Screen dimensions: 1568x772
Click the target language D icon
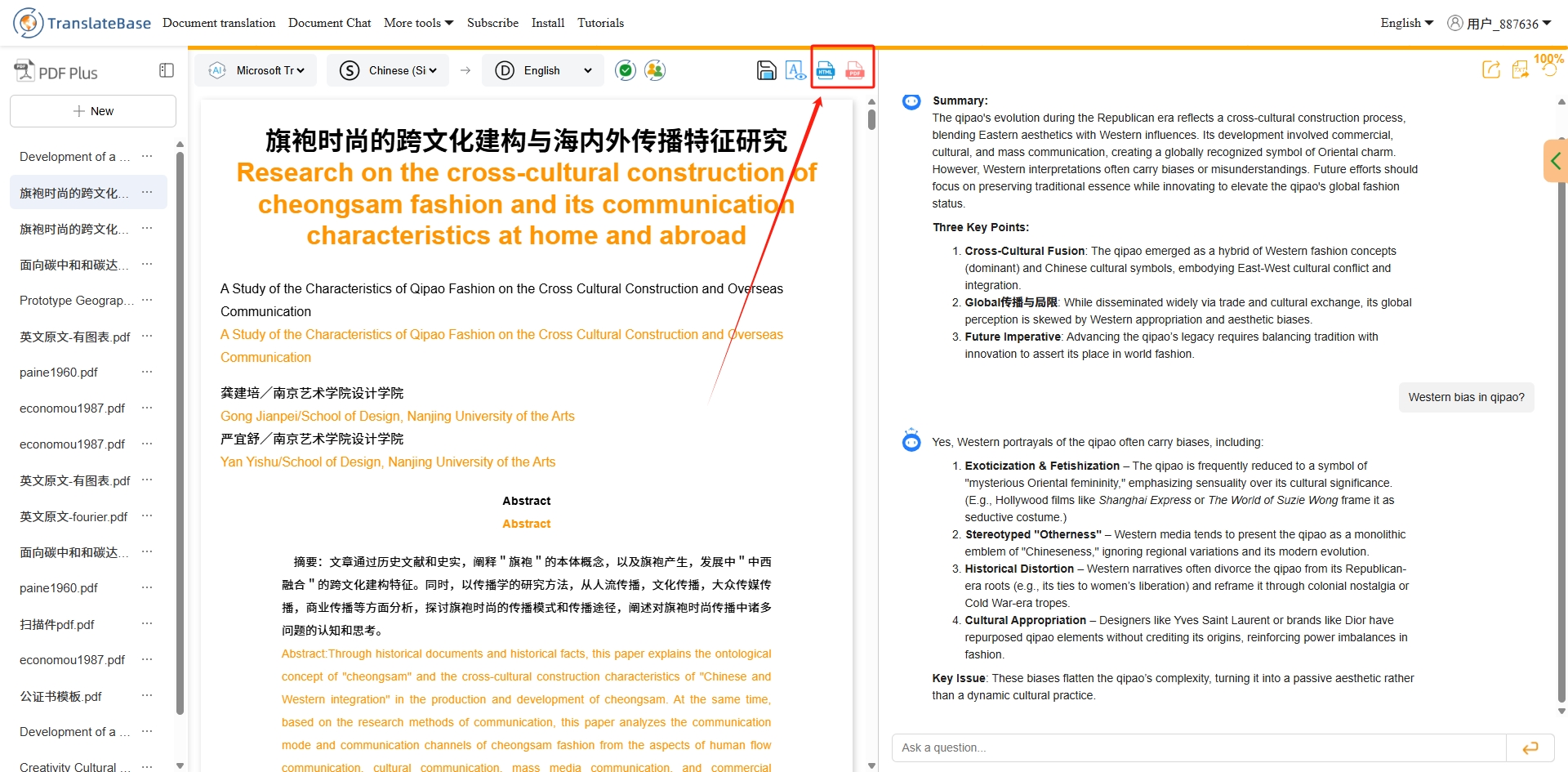tap(505, 70)
